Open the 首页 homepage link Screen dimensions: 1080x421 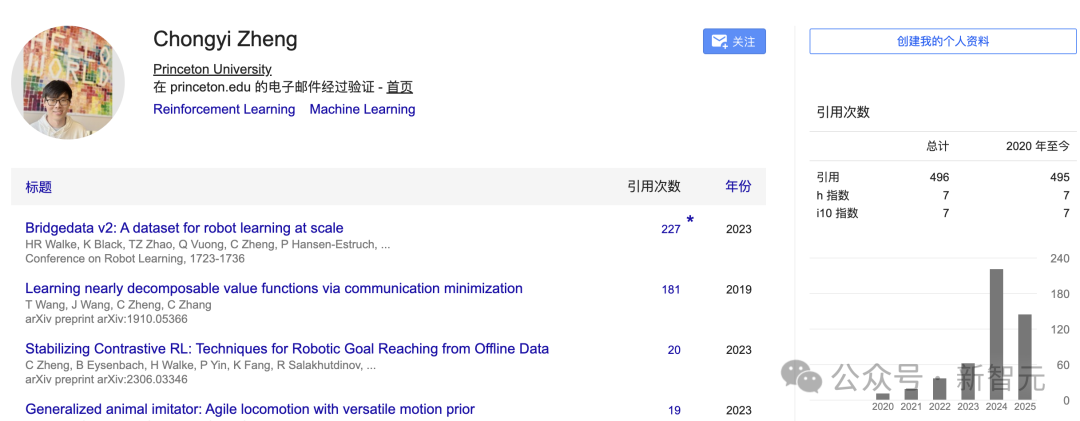[399, 88]
